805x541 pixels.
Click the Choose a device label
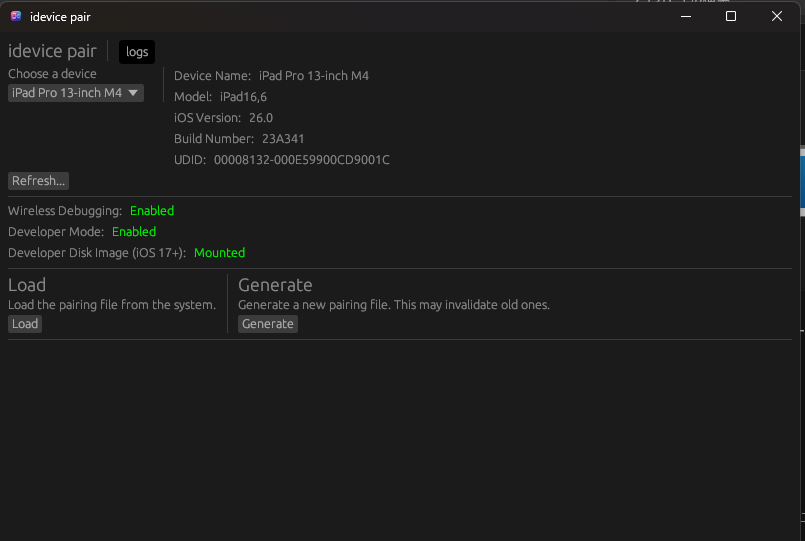[x=52, y=73]
